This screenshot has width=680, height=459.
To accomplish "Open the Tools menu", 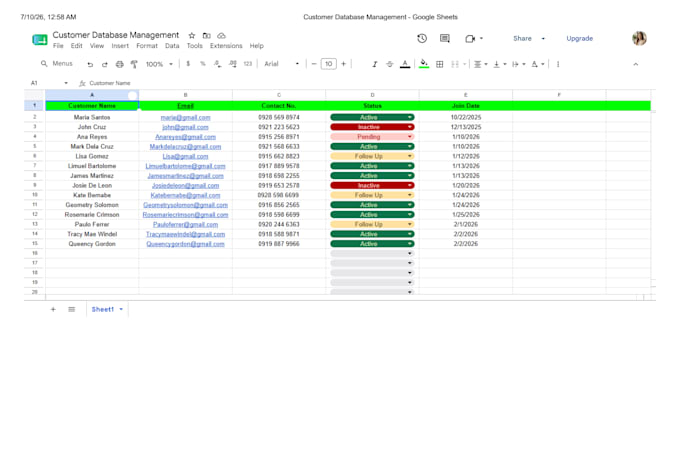I will [195, 46].
